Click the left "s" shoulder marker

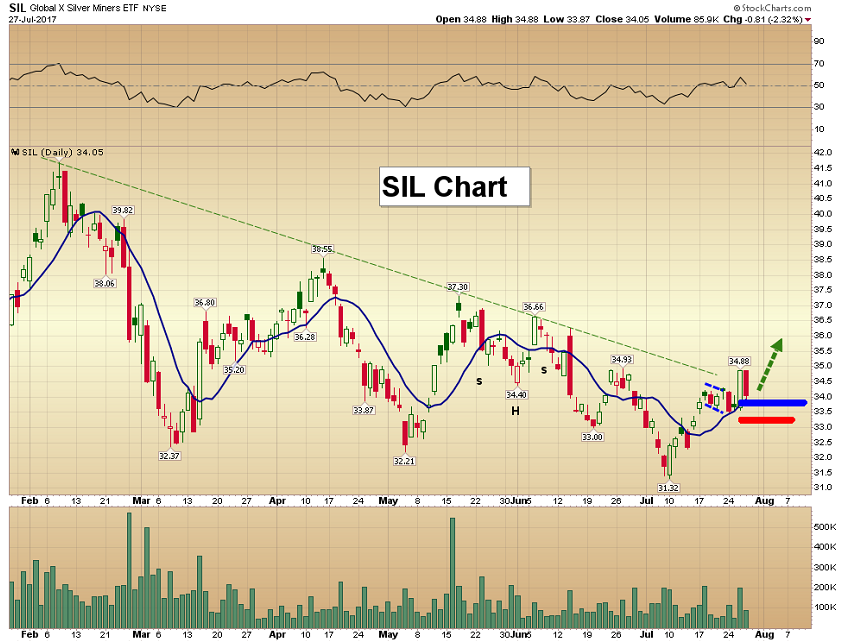point(479,381)
